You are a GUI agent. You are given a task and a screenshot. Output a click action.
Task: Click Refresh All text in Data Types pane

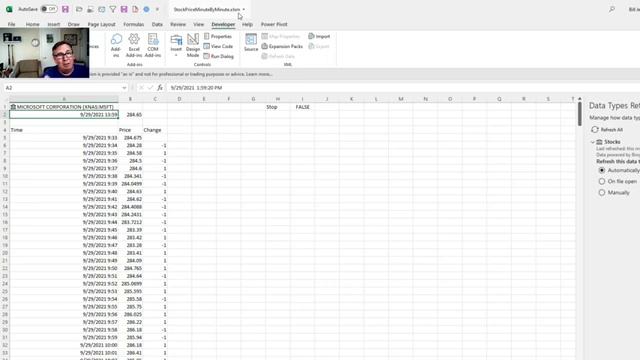(611, 130)
